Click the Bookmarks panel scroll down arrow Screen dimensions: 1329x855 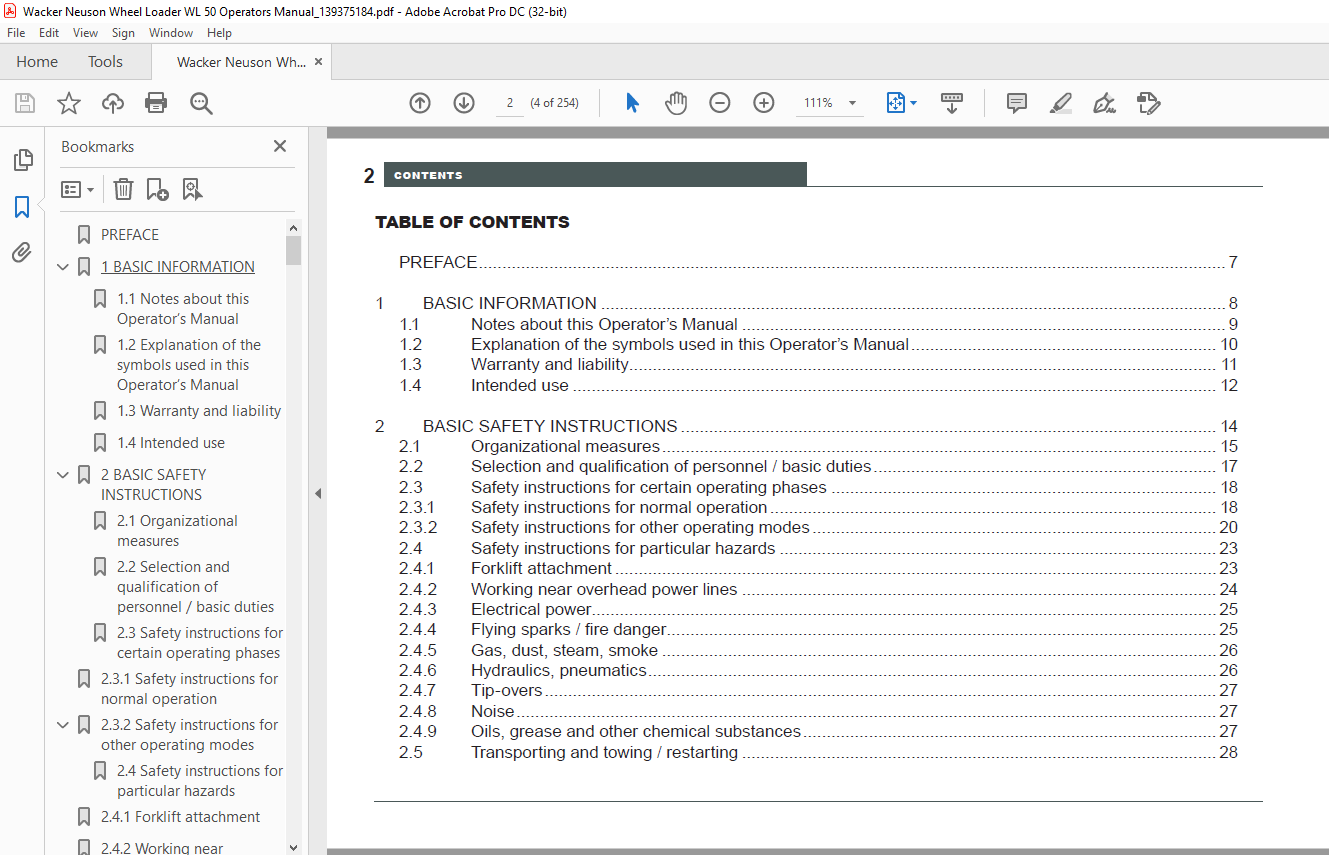point(293,847)
